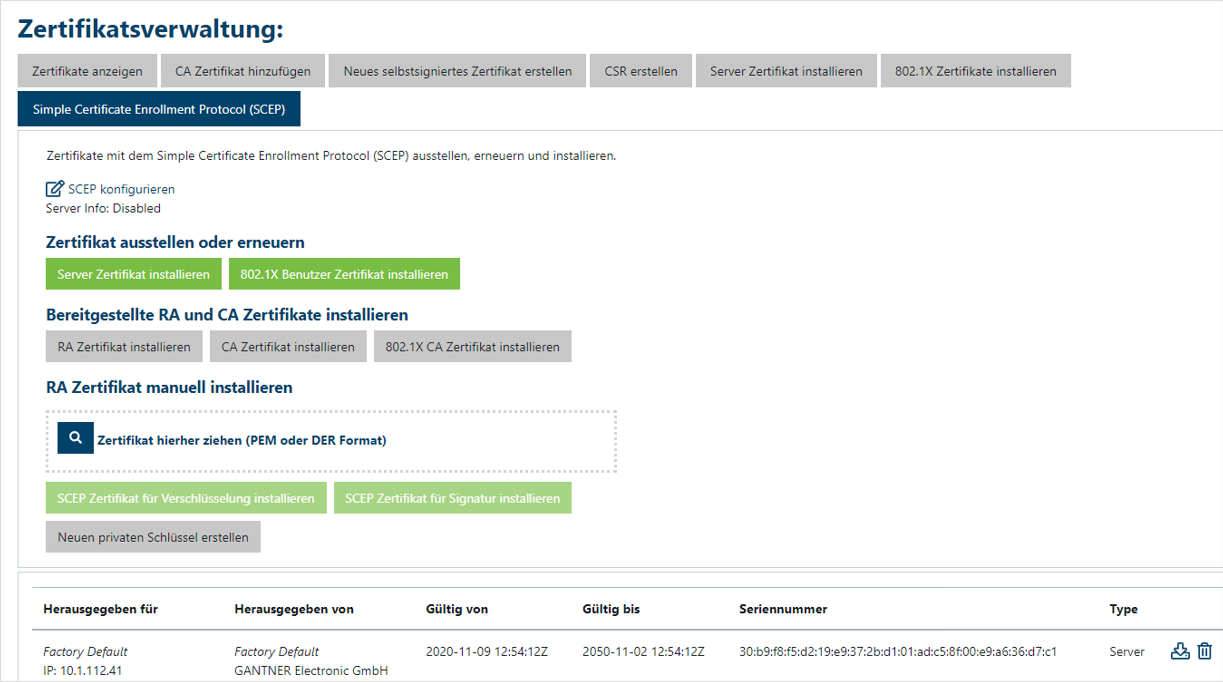Screen dimensions: 1223x682
Task: Click GANTNER Electronic GmbH issuer text
Action: pyautogui.click(x=311, y=671)
